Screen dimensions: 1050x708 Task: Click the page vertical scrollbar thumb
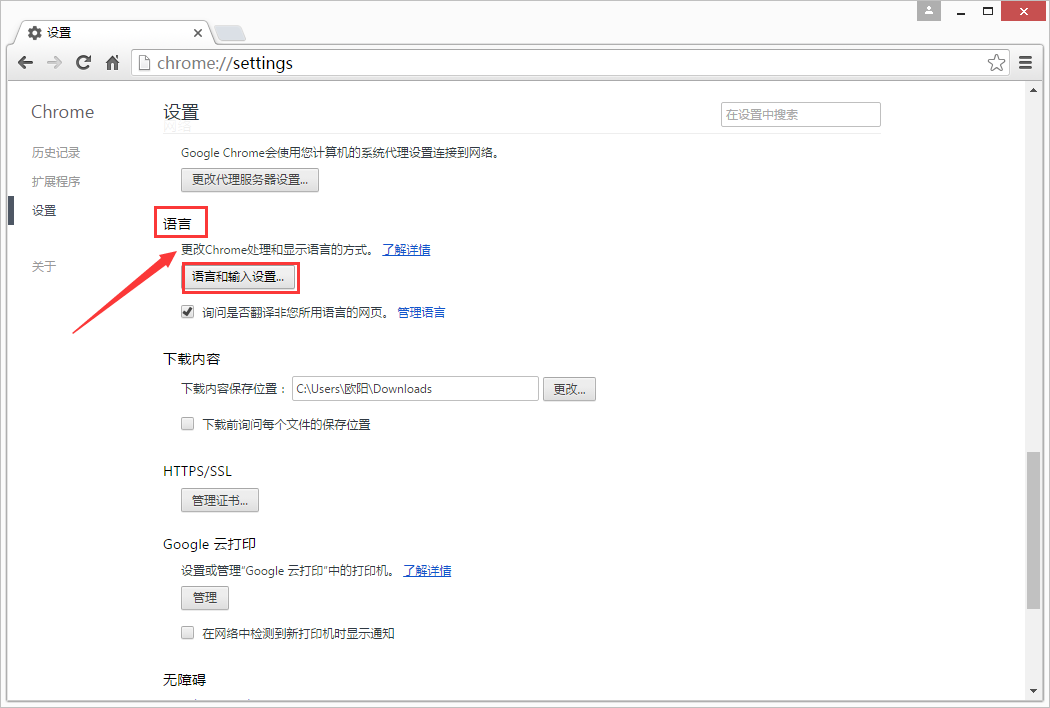[1034, 530]
